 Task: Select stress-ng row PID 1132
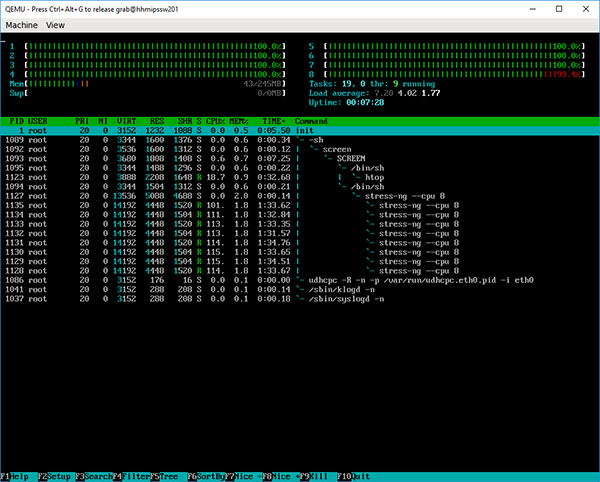click(x=300, y=234)
